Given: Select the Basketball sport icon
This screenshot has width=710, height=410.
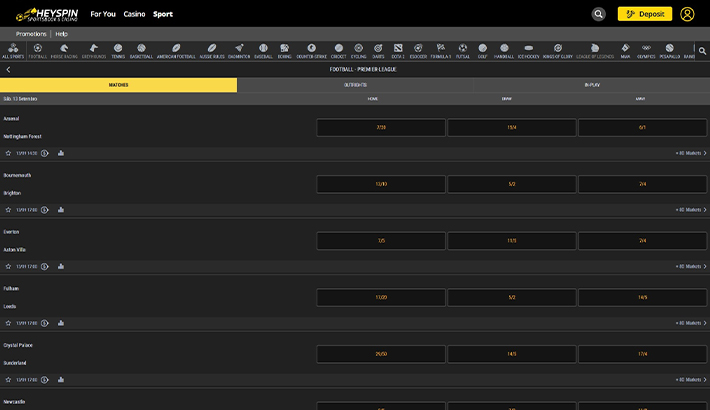Looking at the screenshot, I should coord(141,50).
